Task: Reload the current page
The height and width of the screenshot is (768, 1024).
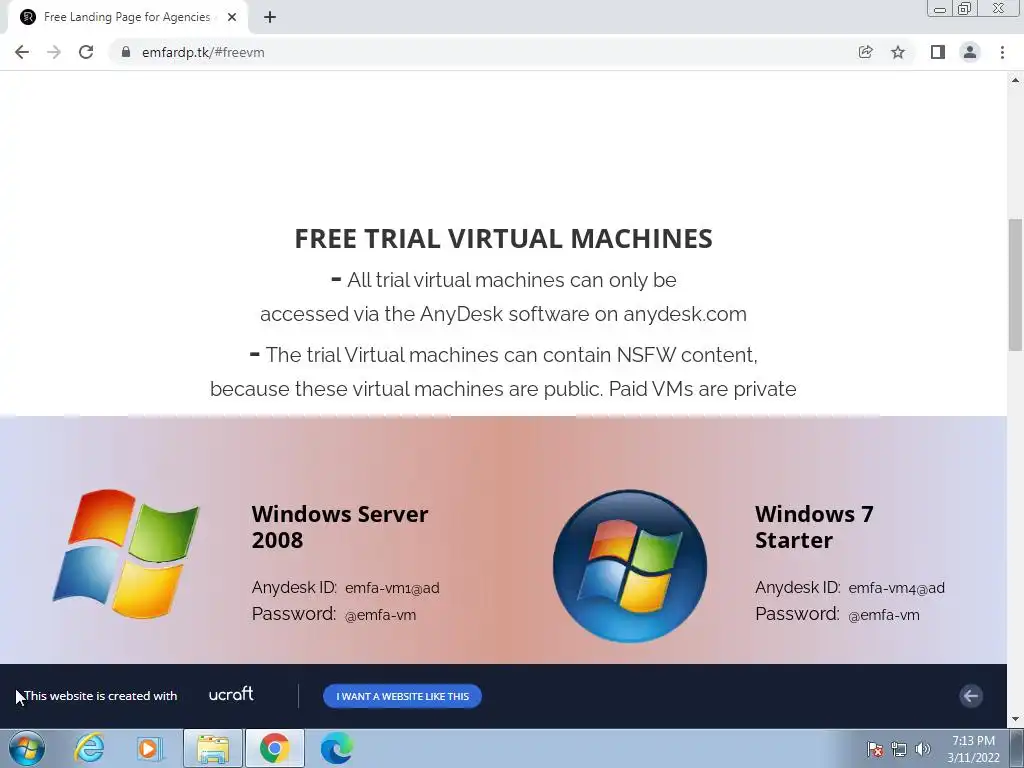Action: click(86, 52)
